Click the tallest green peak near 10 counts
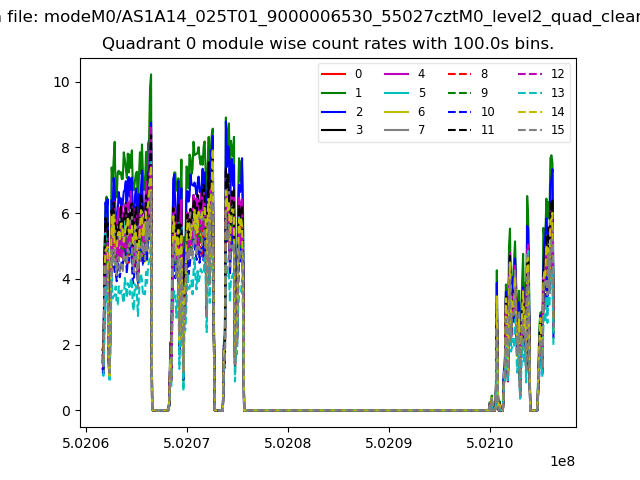The image size is (640, 480). [x=150, y=76]
